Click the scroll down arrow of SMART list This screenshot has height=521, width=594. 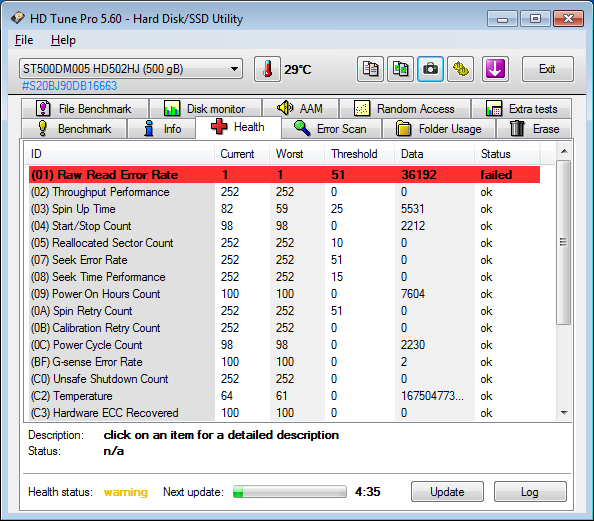(564, 413)
